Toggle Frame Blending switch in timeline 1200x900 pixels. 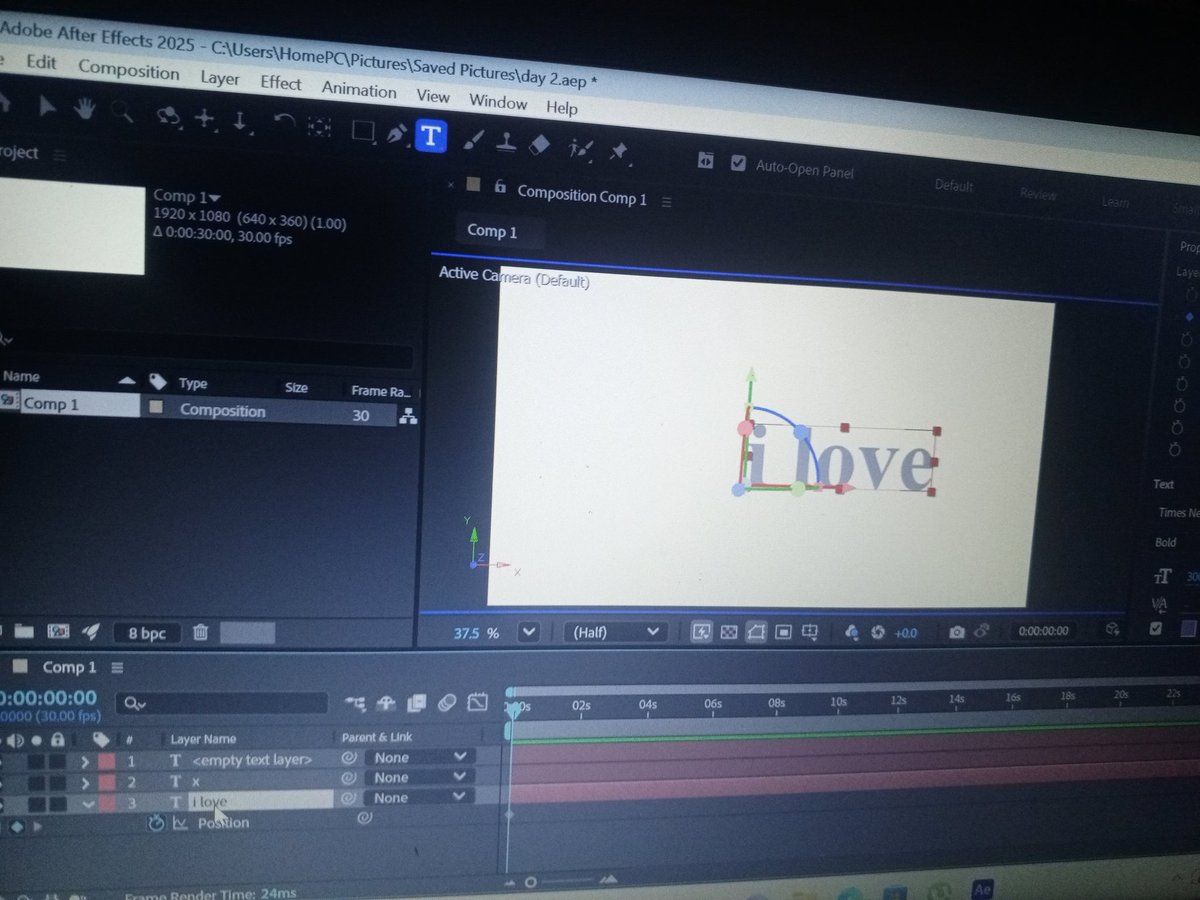click(x=417, y=703)
